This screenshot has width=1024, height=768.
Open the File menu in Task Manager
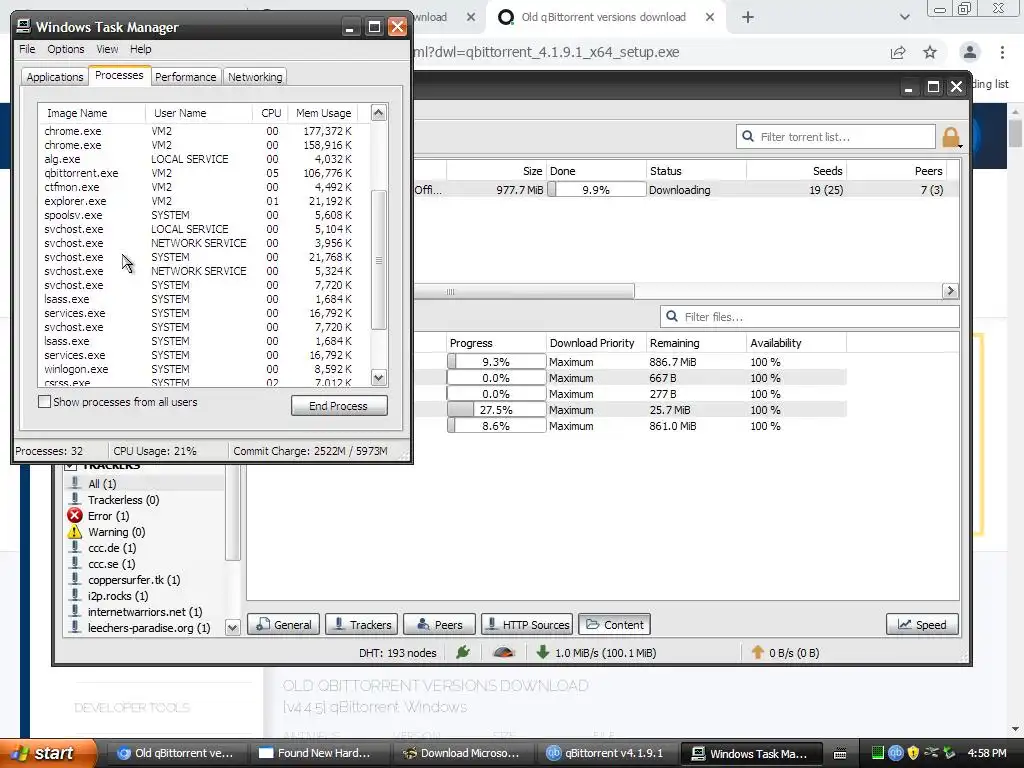27,49
